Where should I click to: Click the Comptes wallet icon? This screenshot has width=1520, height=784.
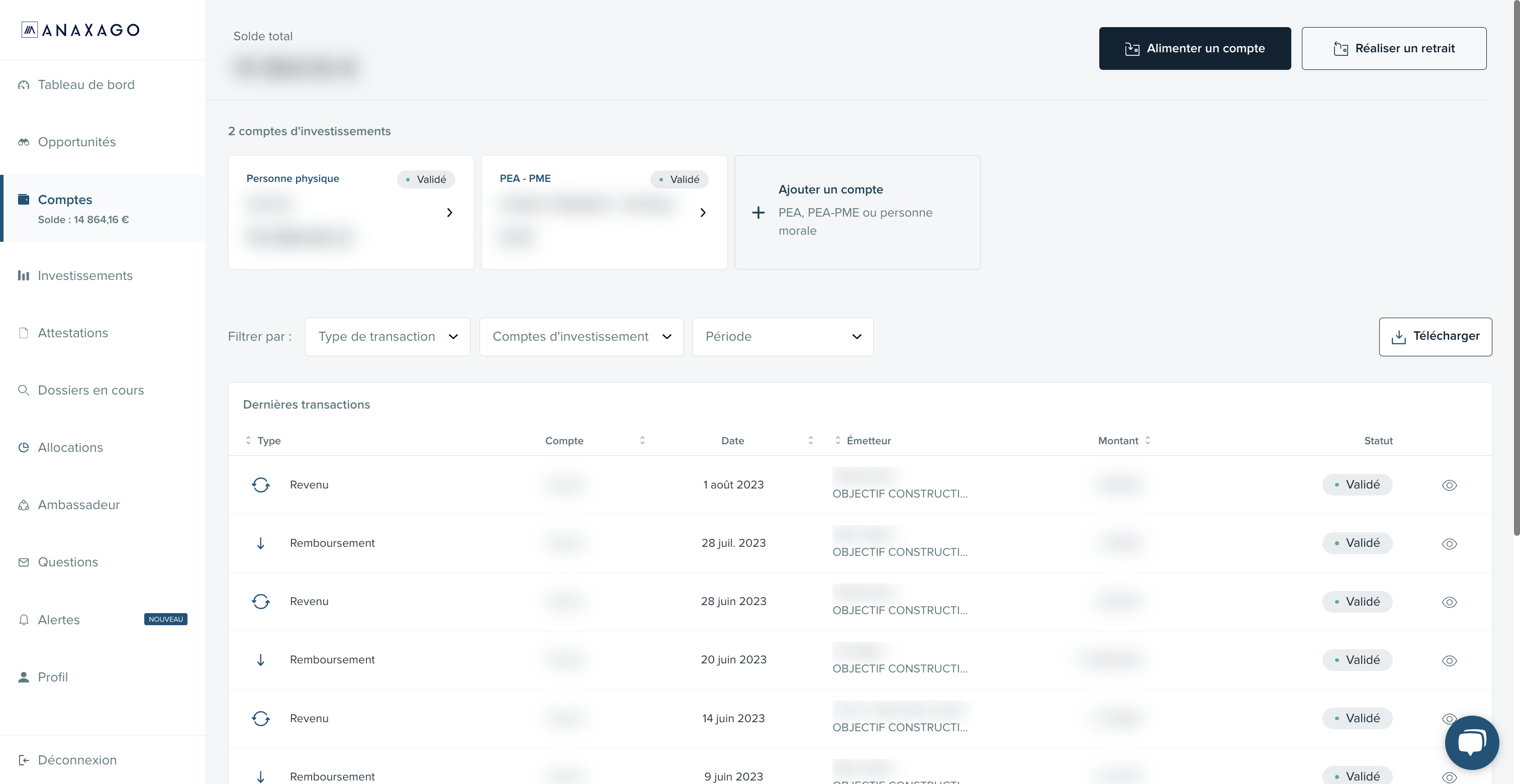coord(24,200)
